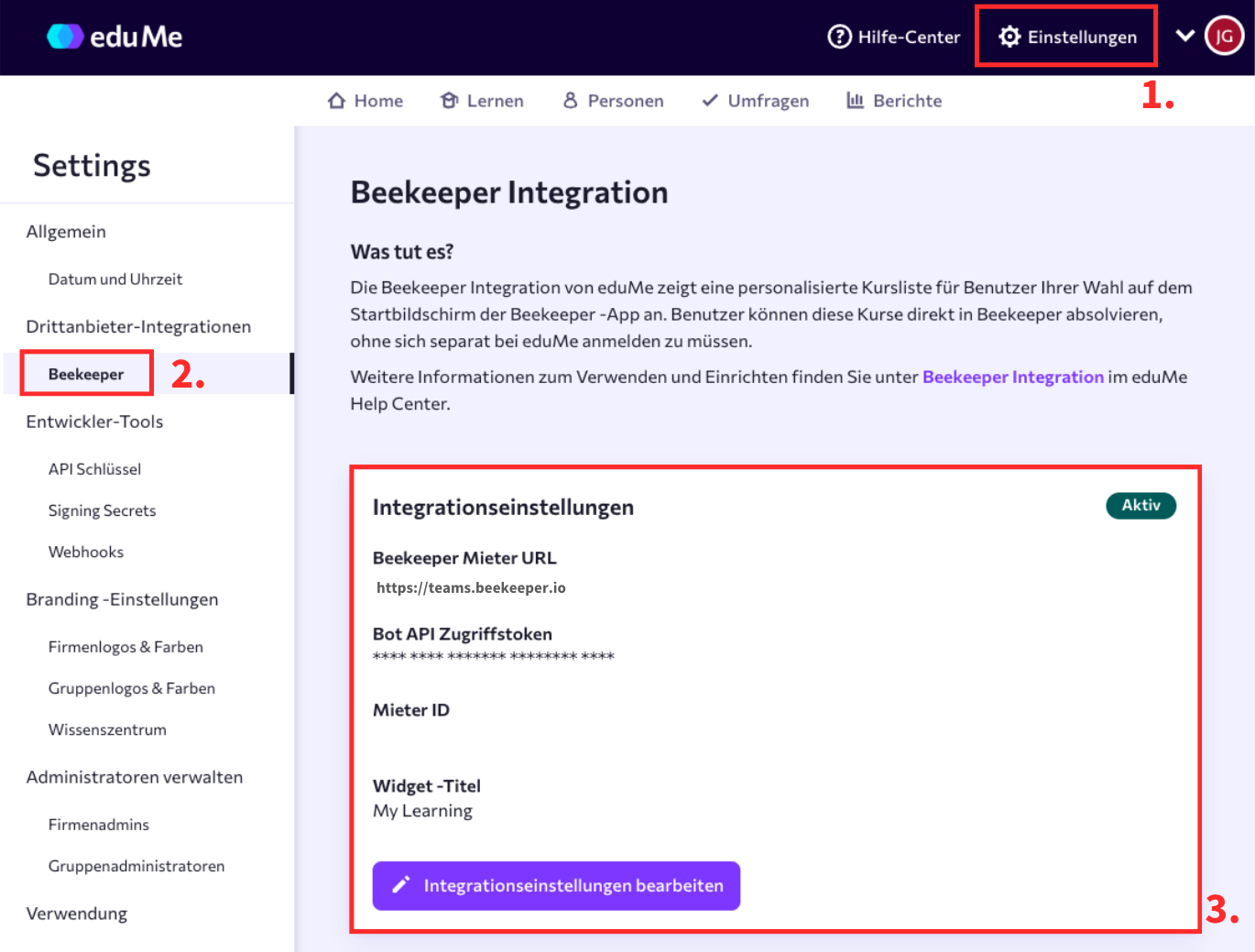Viewport: 1255px width, 952px height.
Task: Click the Berichte bar chart icon
Action: pos(855,101)
